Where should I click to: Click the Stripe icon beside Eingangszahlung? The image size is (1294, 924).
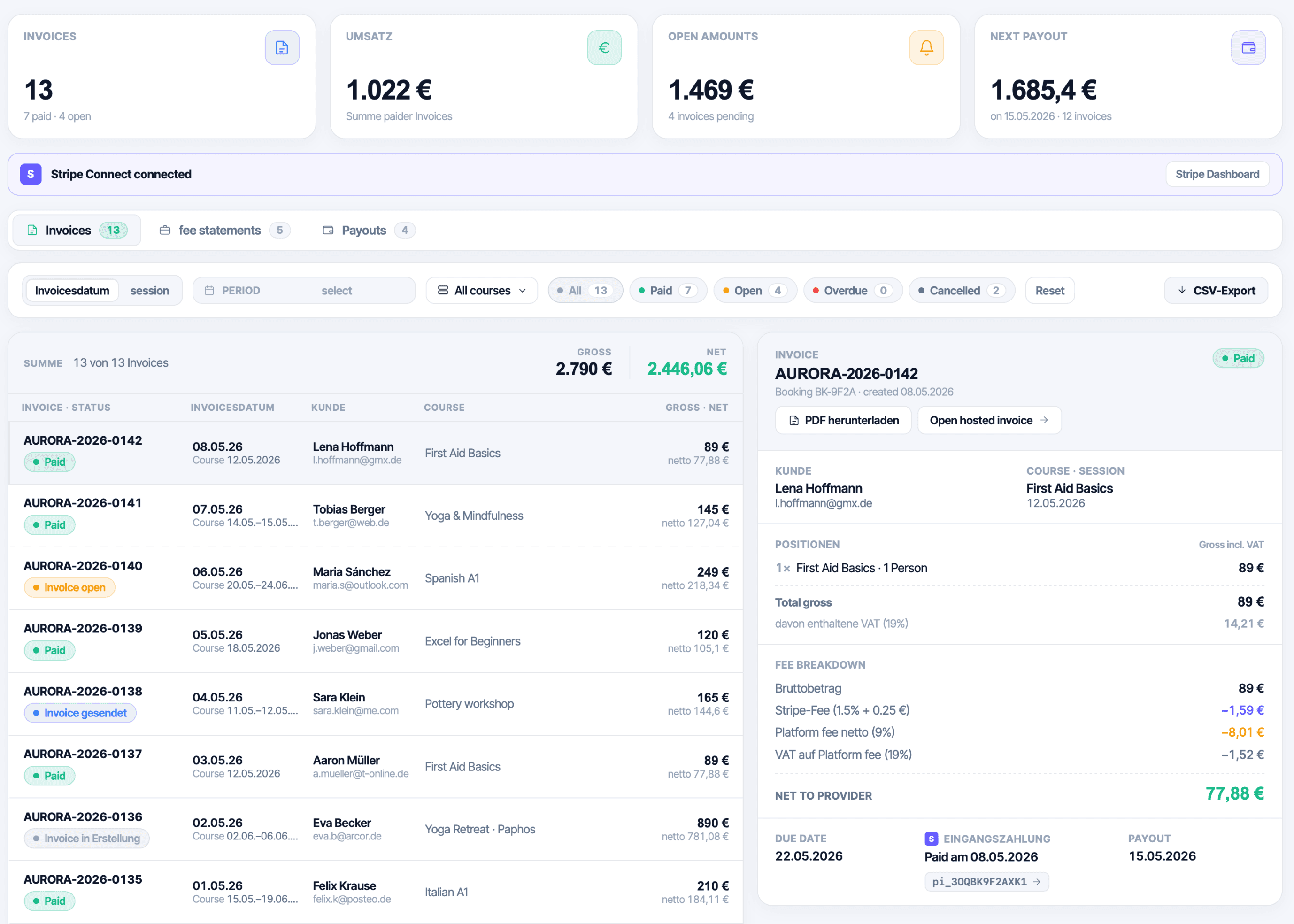(x=931, y=838)
